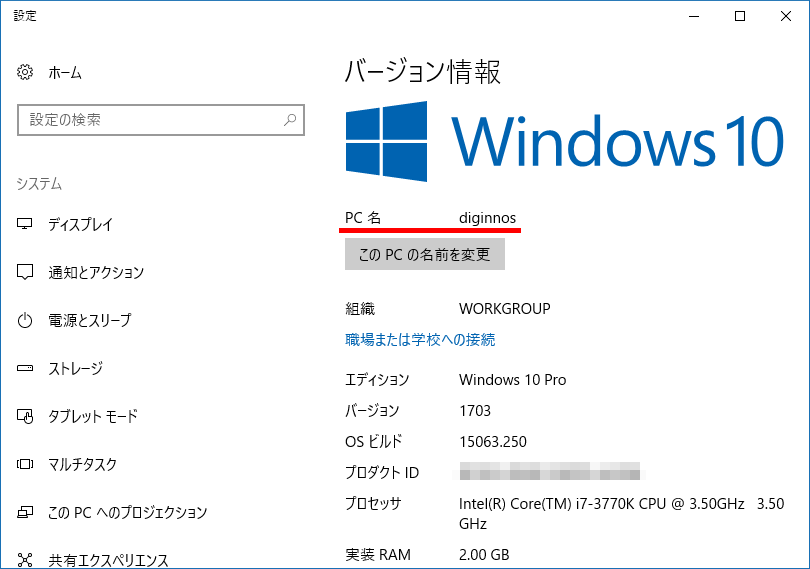Select the Intel(R) Core(TM) i7-3770K processor text

(621, 514)
